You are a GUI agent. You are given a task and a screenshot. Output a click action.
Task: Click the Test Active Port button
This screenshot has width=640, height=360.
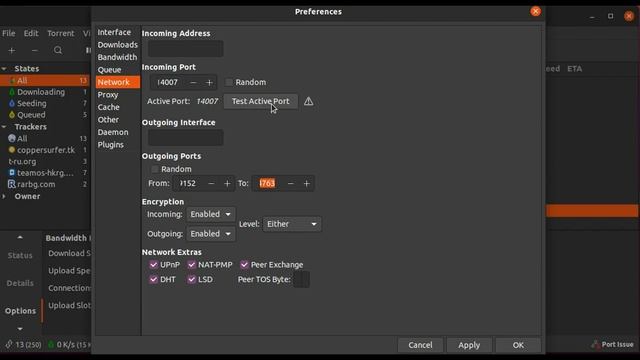pyautogui.click(x=260, y=101)
